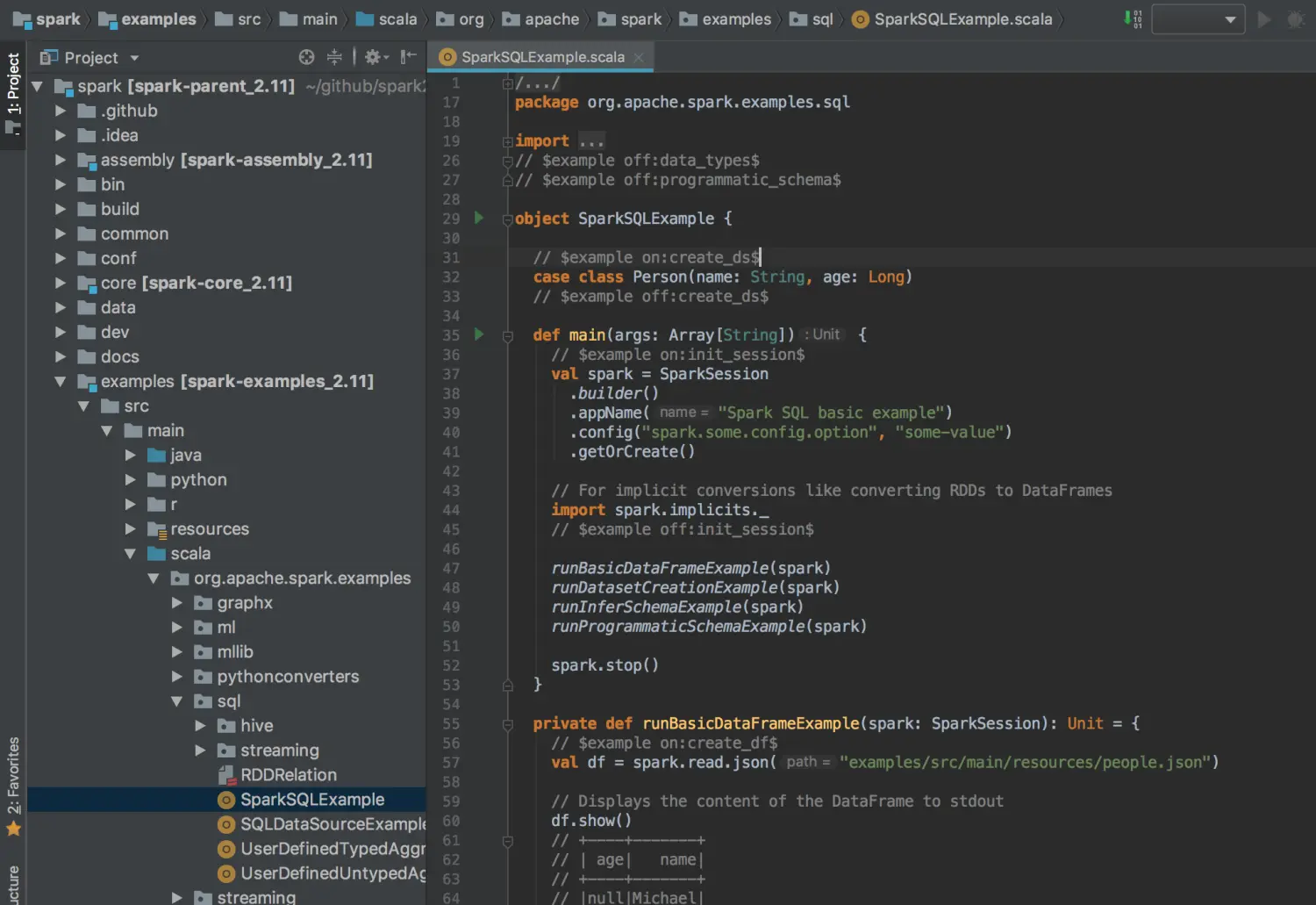This screenshot has width=1316, height=905.
Task: Click spark.stop() on line 52
Action: [604, 664]
